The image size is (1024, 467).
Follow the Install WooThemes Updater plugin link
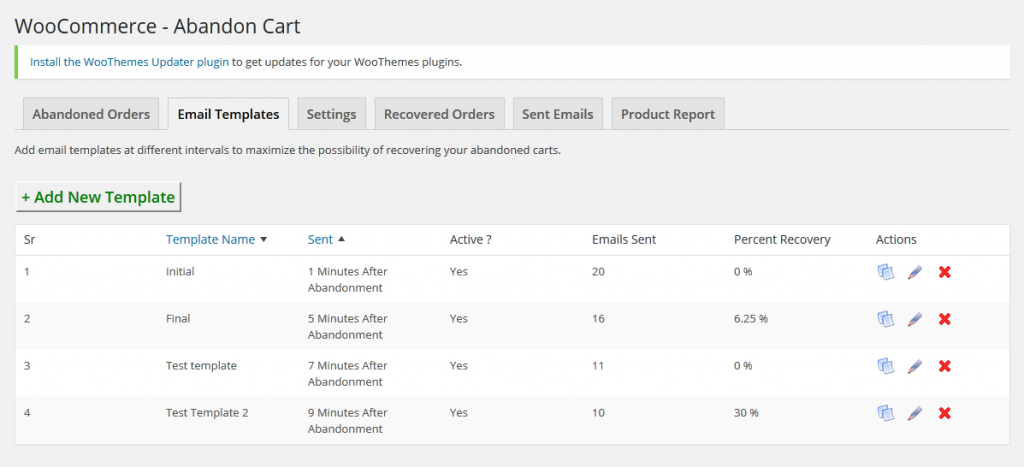[129, 63]
